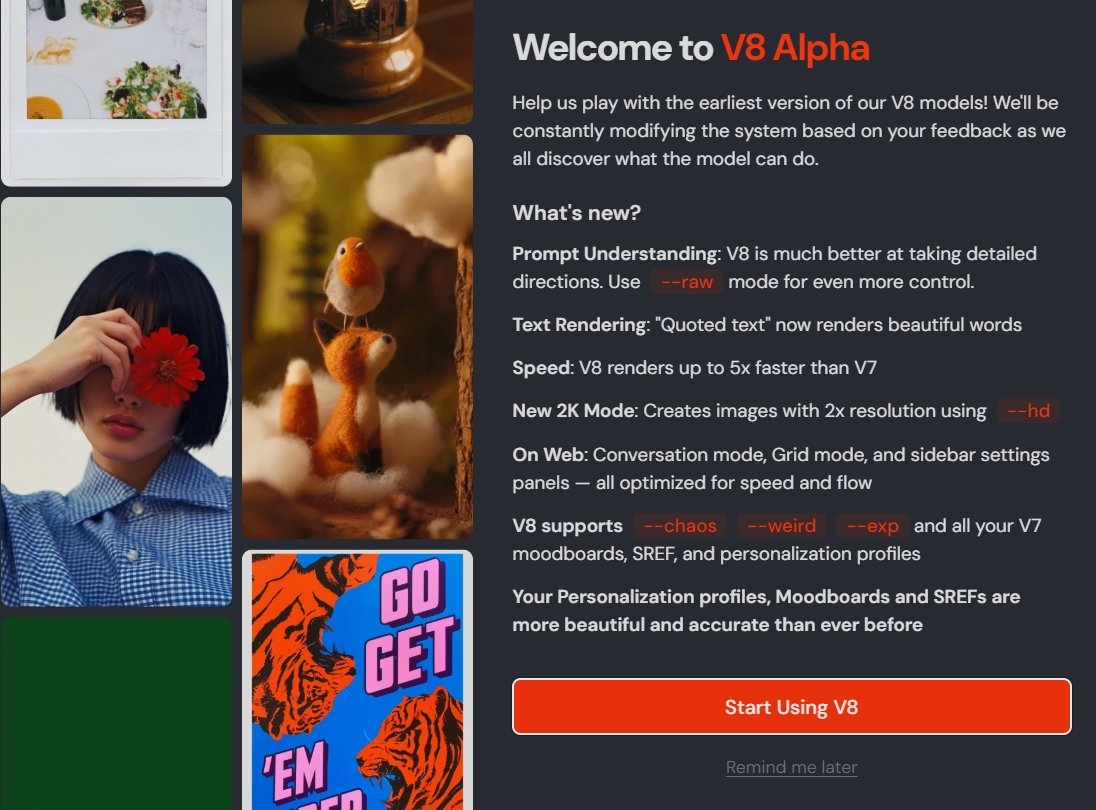Click the Start Using V8 button
The height and width of the screenshot is (810, 1096).
coord(791,707)
